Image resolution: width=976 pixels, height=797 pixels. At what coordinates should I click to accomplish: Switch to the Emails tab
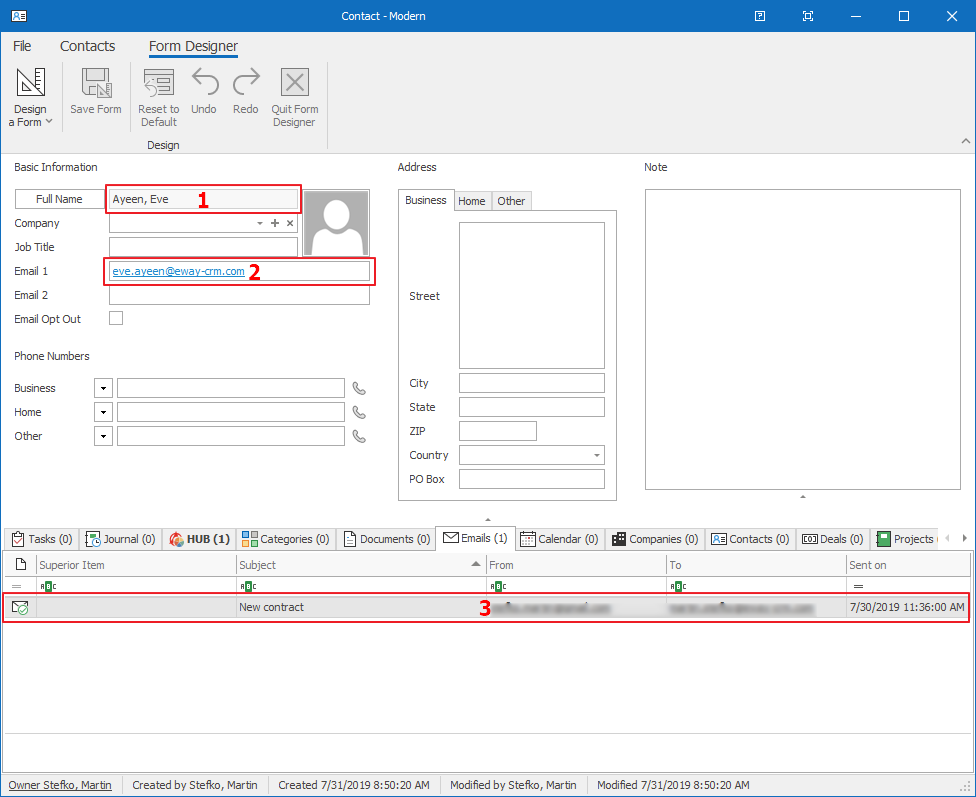[475, 538]
